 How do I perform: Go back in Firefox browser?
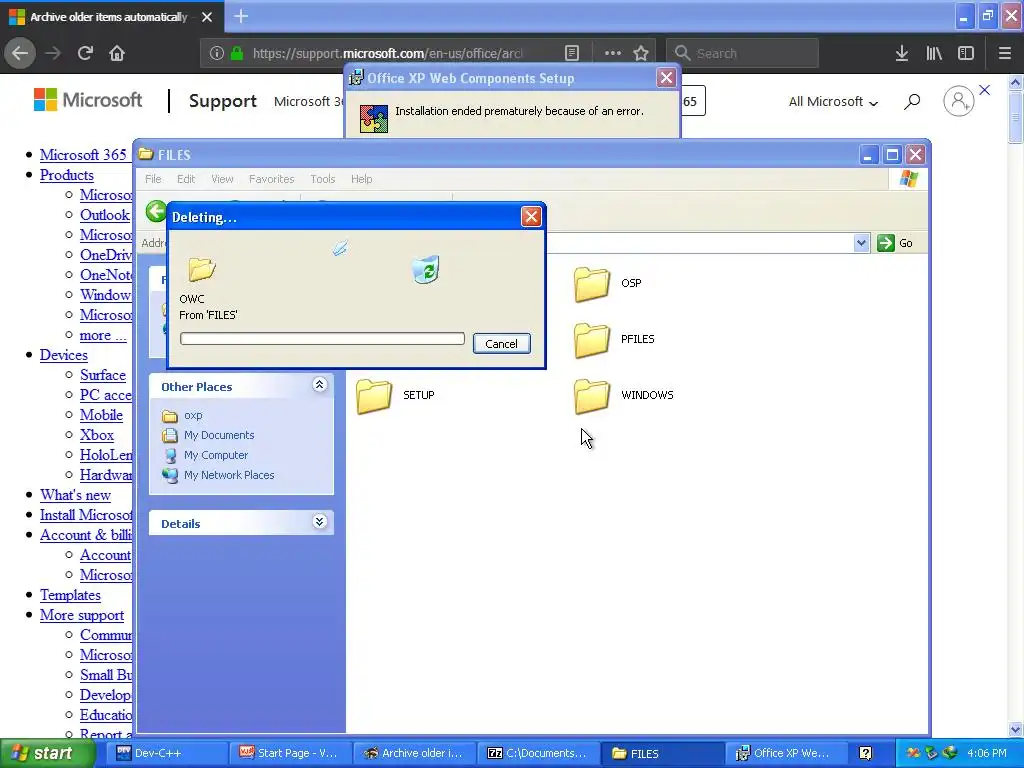tap(20, 53)
